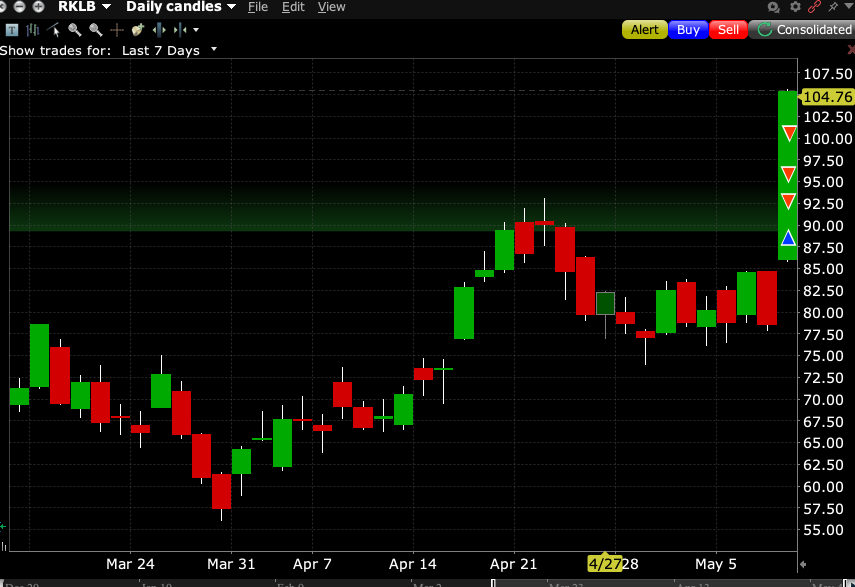This screenshot has height=587, width=855.
Task: Click the Apr 14 date label
Action: (412, 564)
